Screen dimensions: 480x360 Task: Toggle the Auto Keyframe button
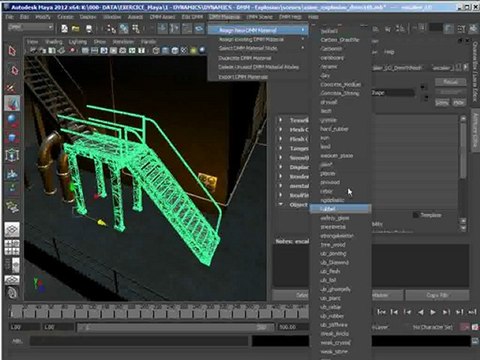point(465,327)
